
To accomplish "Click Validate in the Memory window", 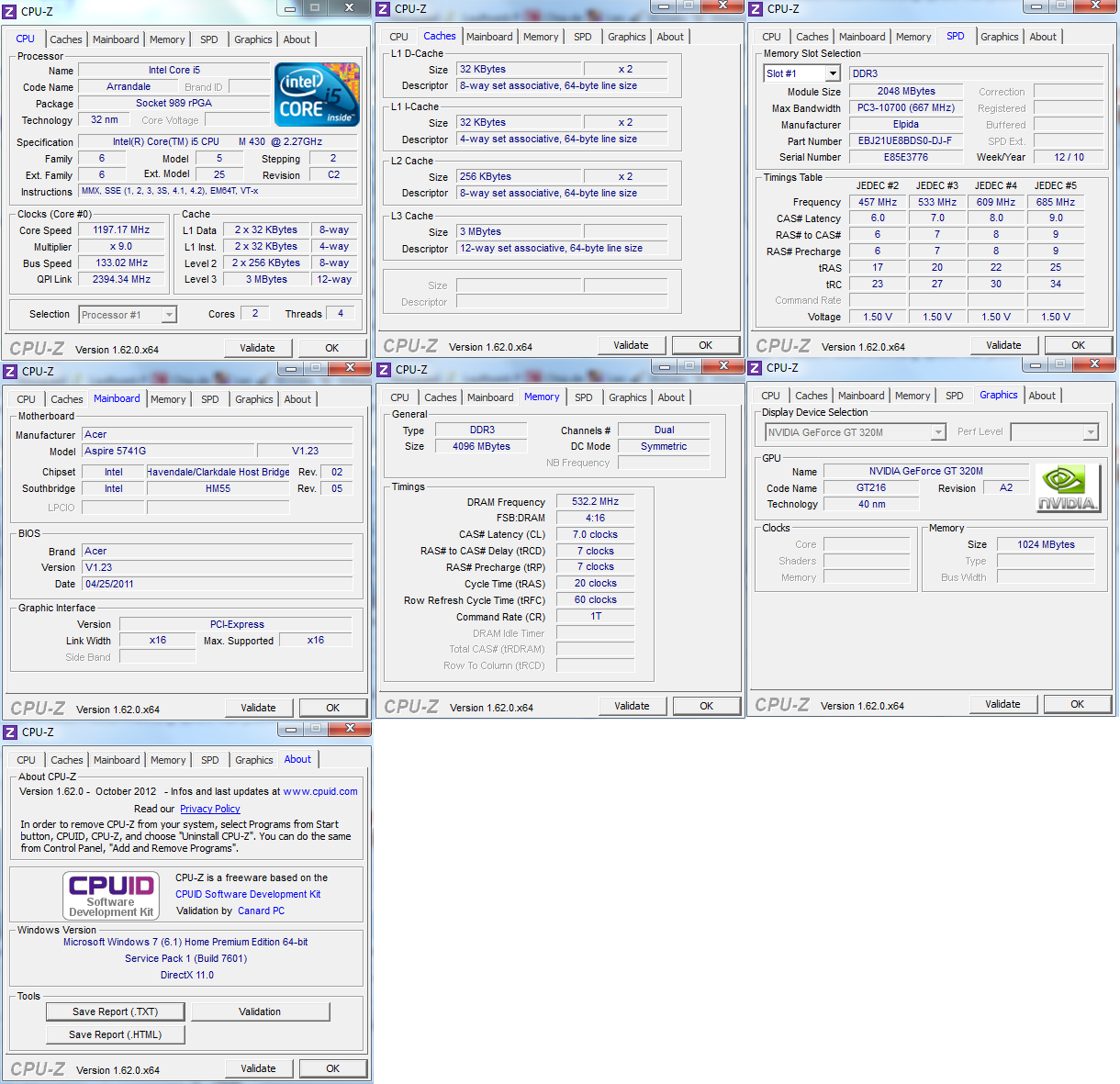I will tap(632, 706).
